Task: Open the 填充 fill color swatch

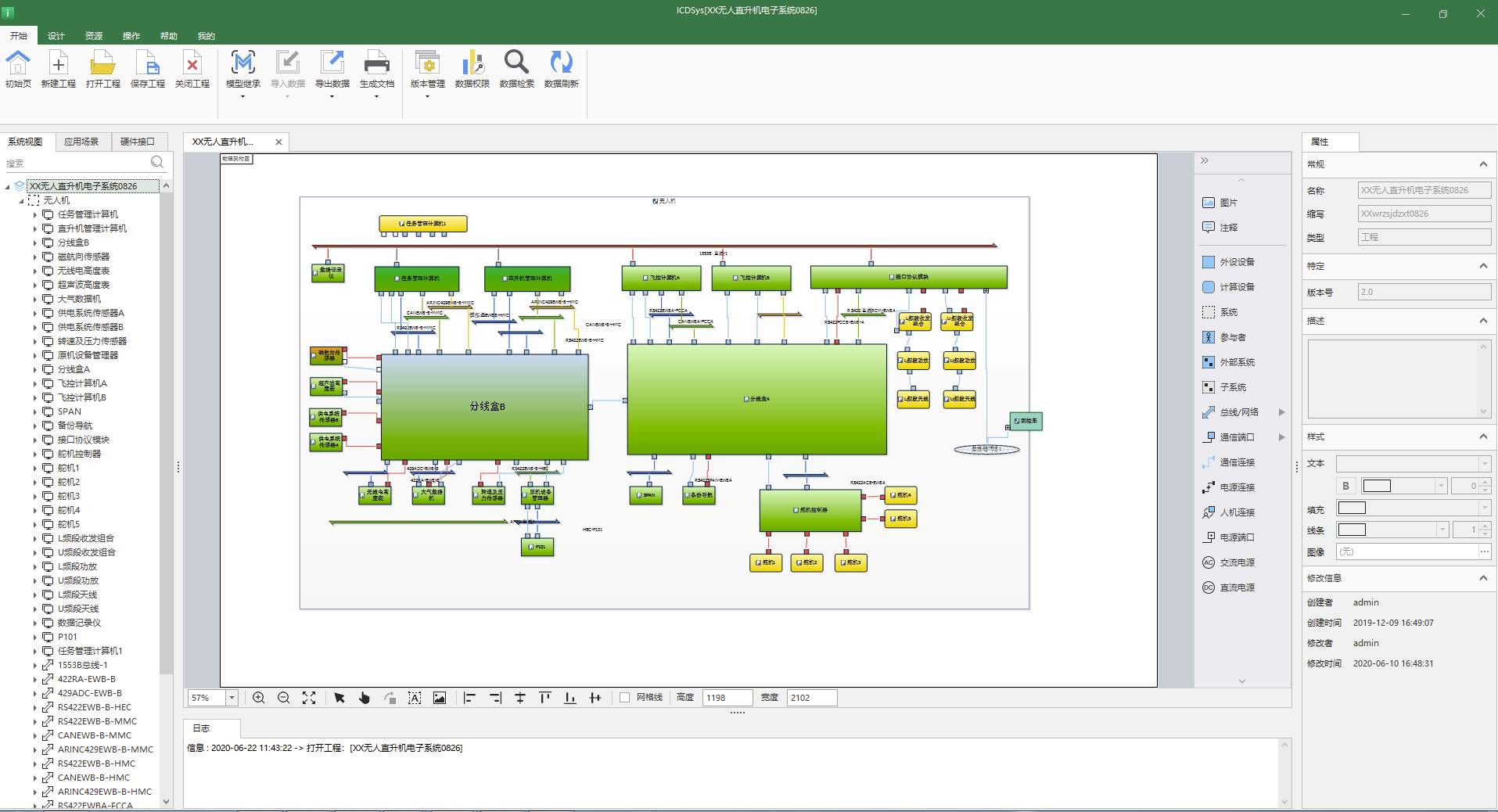Action: click(x=1352, y=508)
